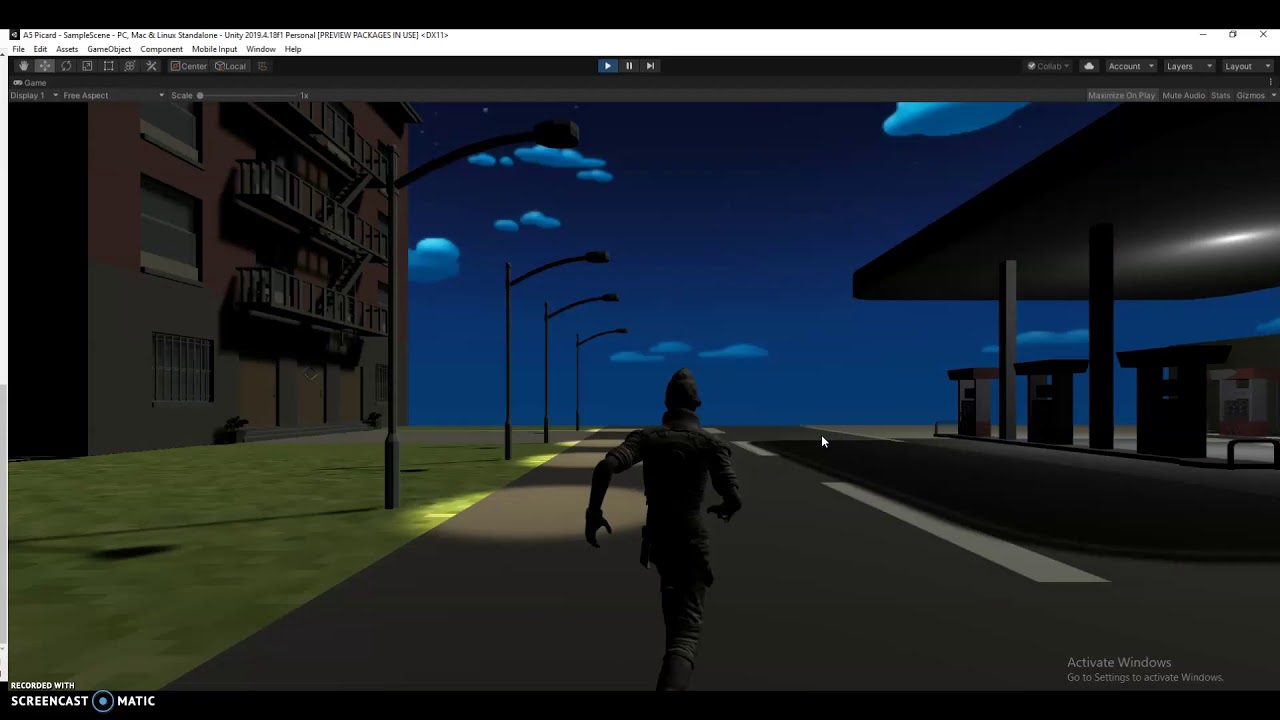Open the custom editor tools icon
Image resolution: width=1280 pixels, height=720 pixels.
tap(151, 66)
